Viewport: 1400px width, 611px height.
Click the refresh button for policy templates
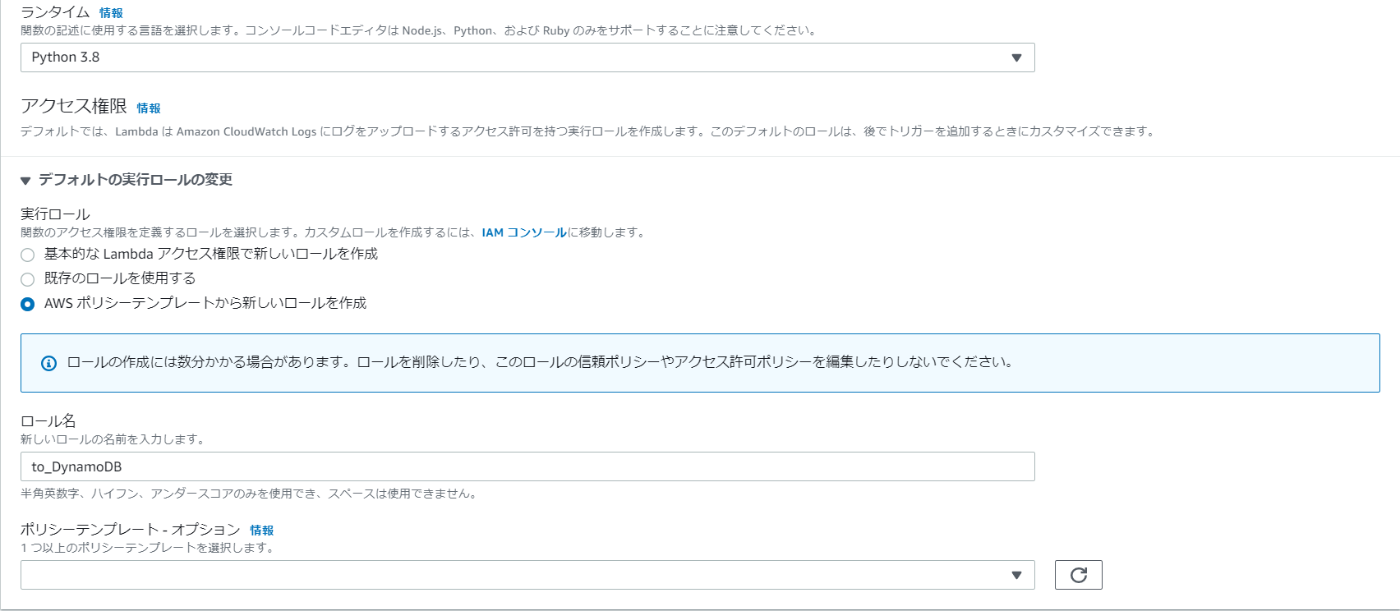1078,575
